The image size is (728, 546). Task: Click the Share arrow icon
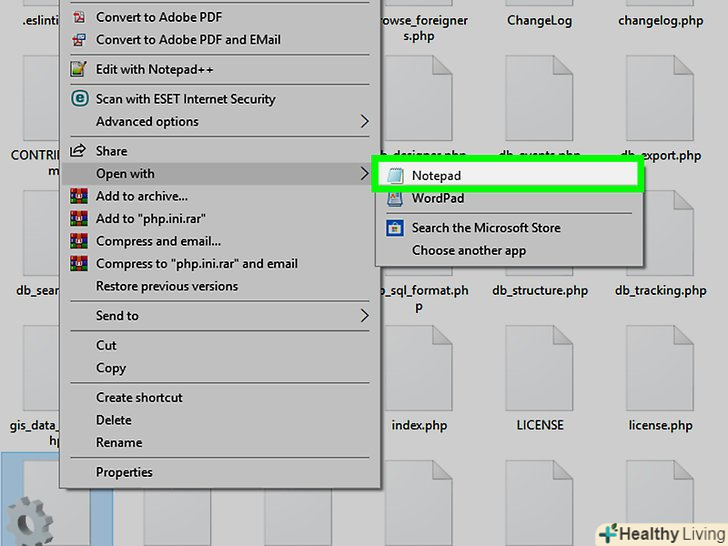click(78, 150)
